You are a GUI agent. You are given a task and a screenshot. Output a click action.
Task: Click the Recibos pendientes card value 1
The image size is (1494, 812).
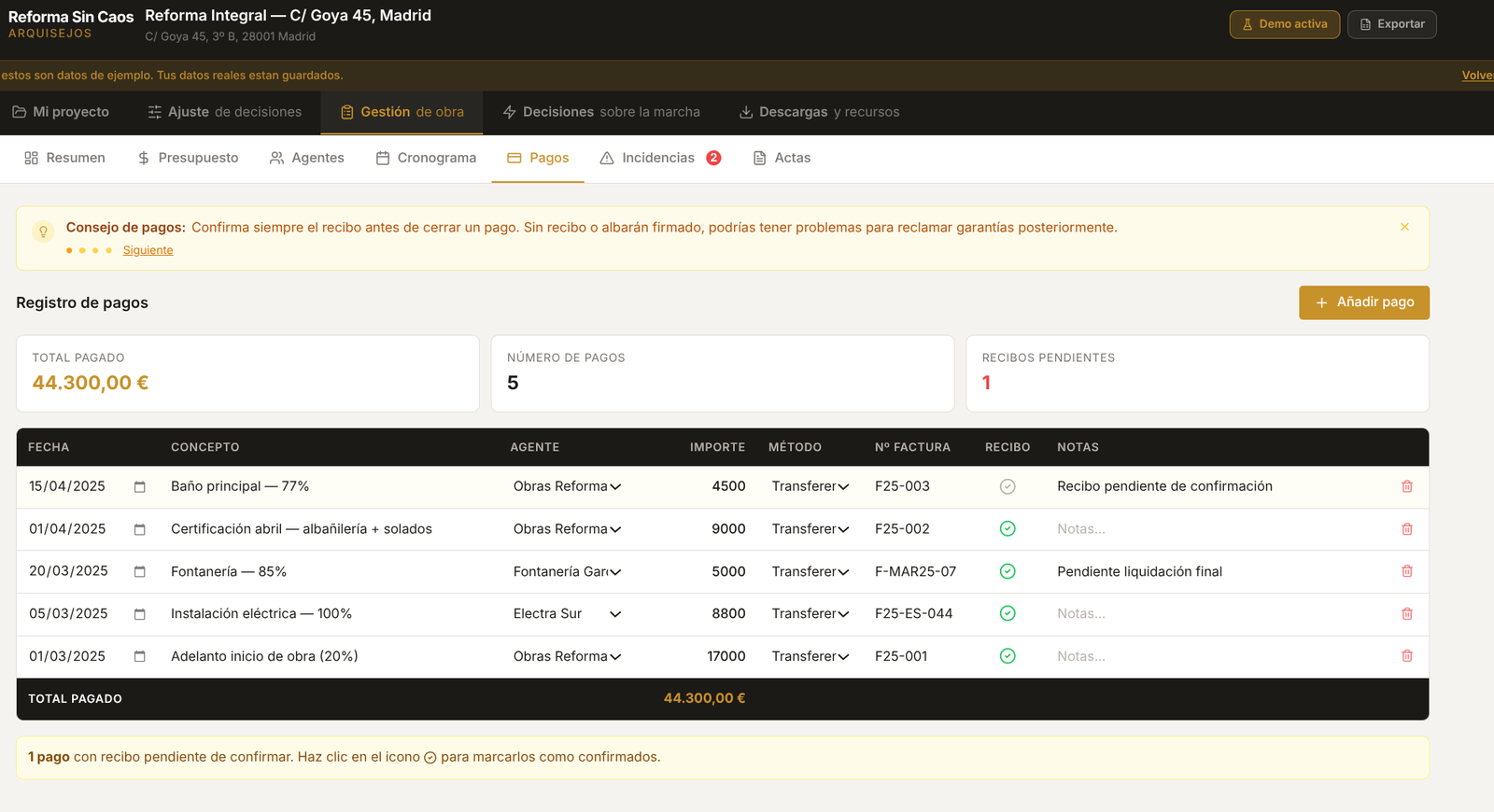986,383
